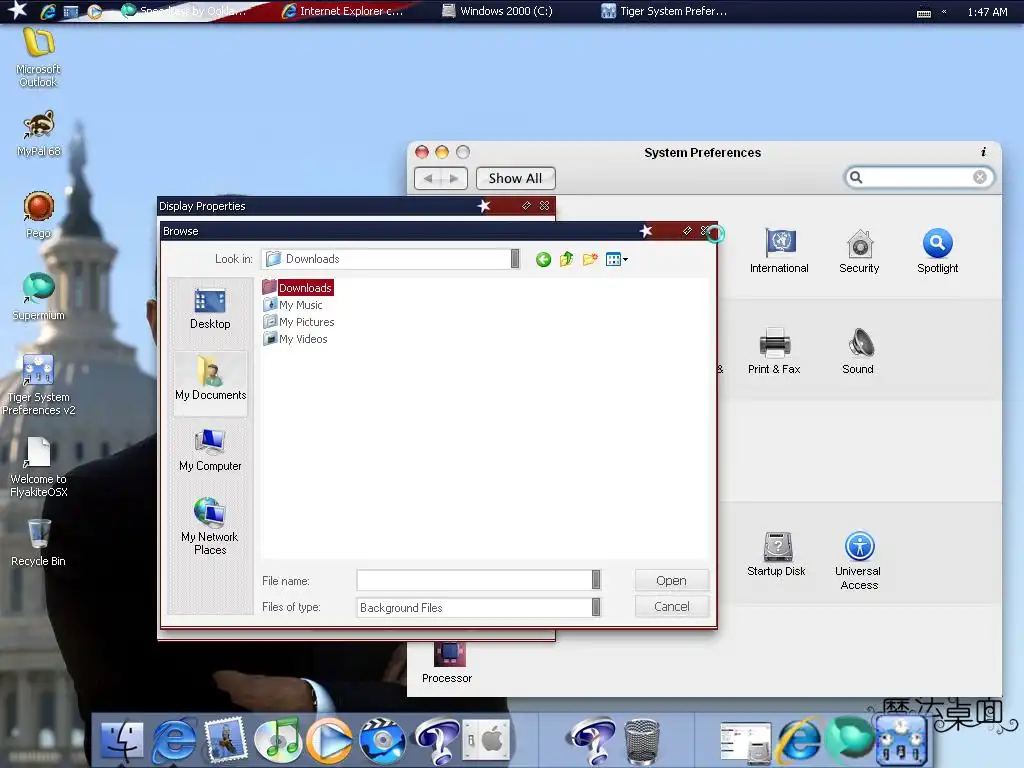Screen dimensions: 1024x768
Task: Expand the File name combo box arrow
Action: coord(596,580)
